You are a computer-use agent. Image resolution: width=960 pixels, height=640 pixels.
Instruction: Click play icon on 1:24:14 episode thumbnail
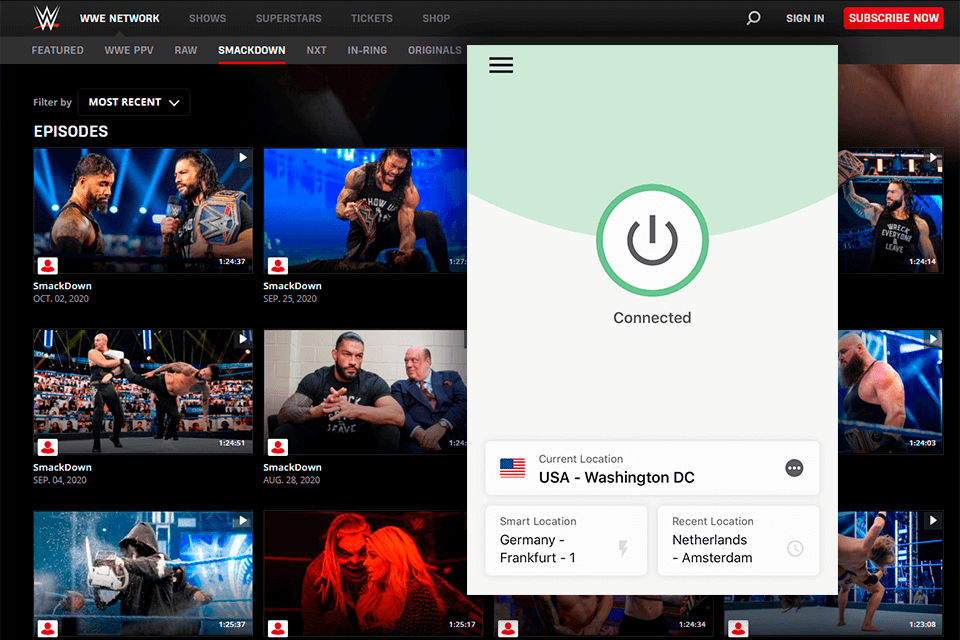coord(932,157)
